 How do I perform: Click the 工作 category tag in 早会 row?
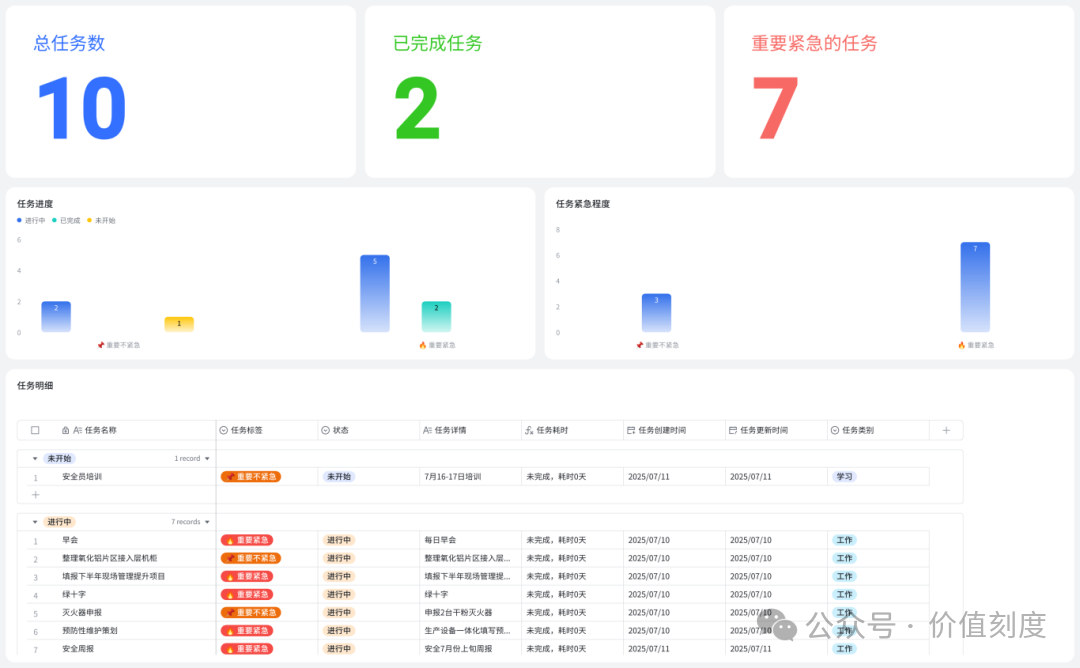tap(844, 540)
